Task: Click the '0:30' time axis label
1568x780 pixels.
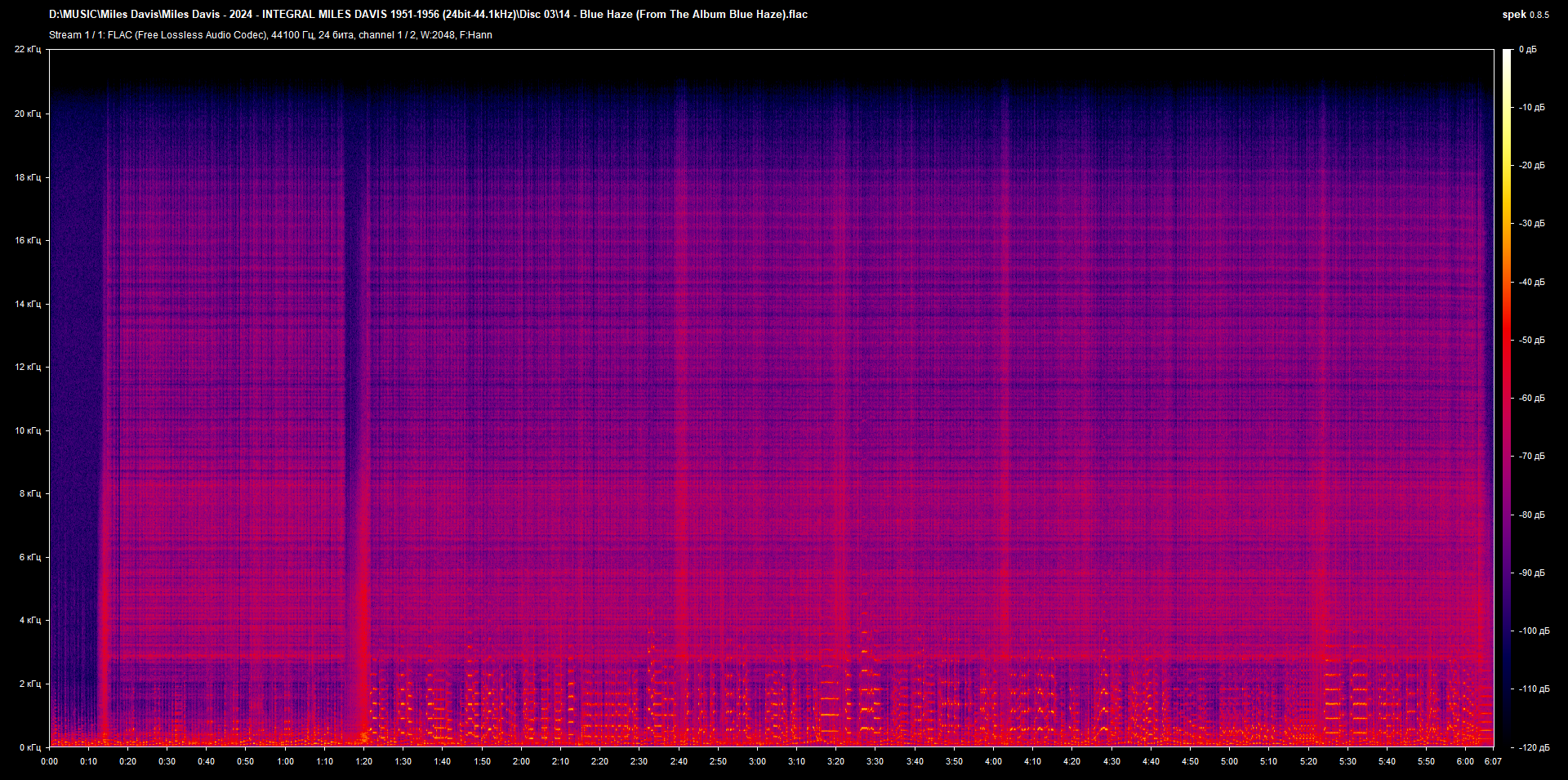Action: point(167,761)
